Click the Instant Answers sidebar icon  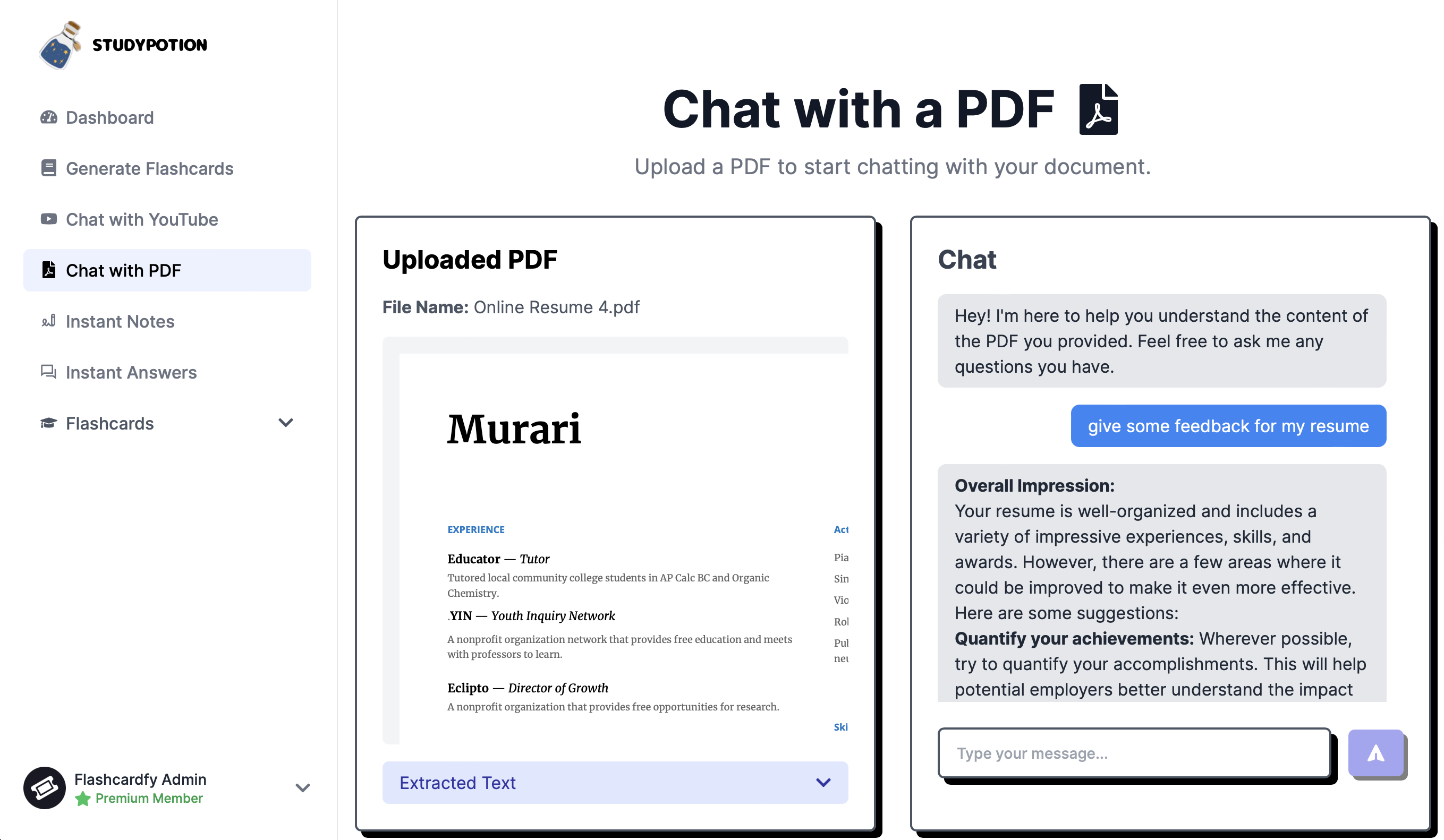point(49,372)
